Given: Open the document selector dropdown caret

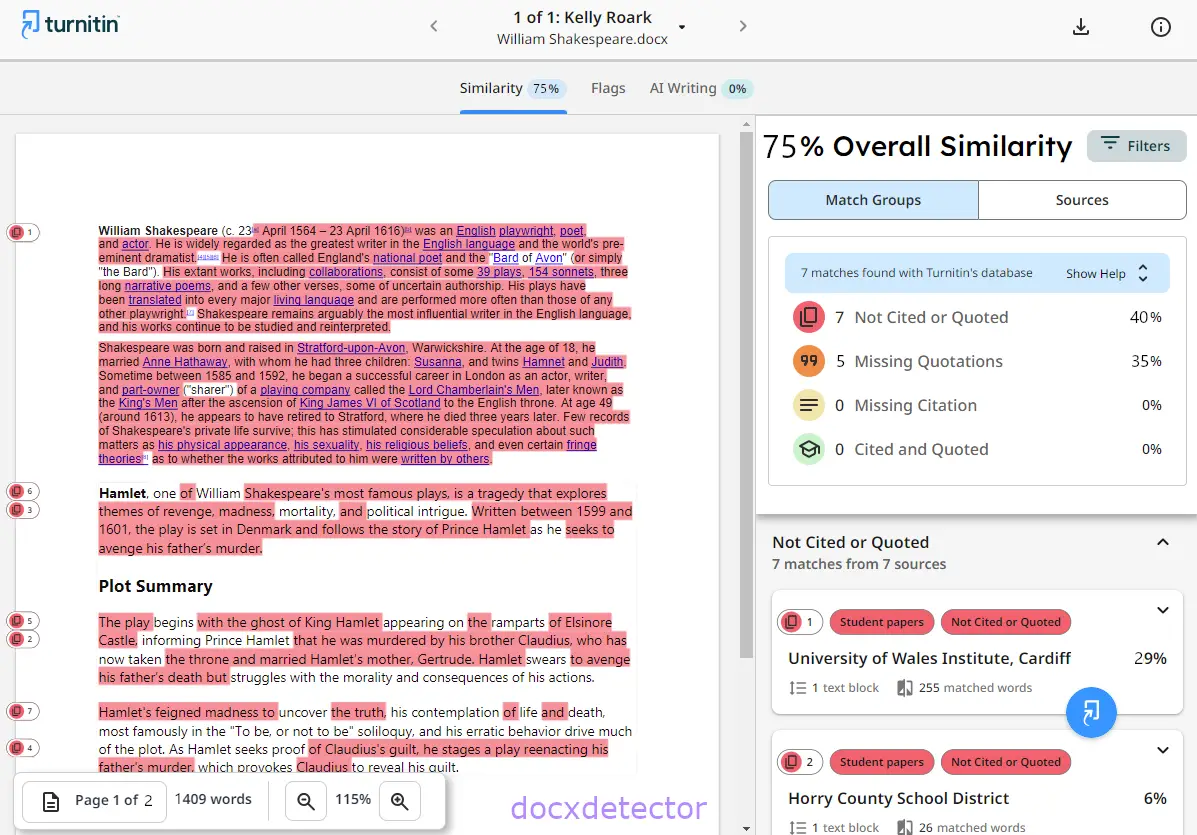Looking at the screenshot, I should click(x=681, y=29).
